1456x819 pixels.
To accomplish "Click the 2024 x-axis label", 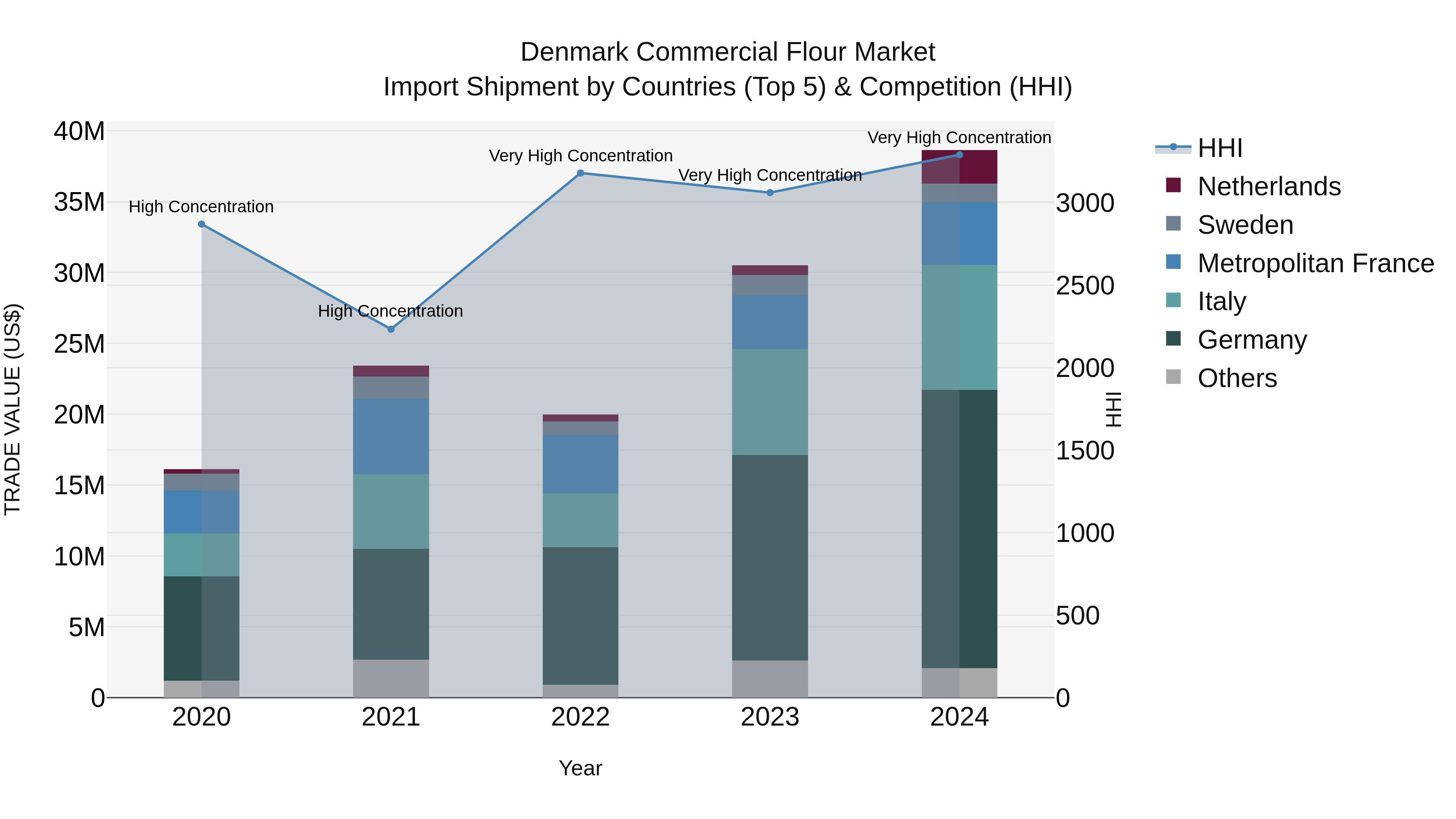I will tap(959, 717).
